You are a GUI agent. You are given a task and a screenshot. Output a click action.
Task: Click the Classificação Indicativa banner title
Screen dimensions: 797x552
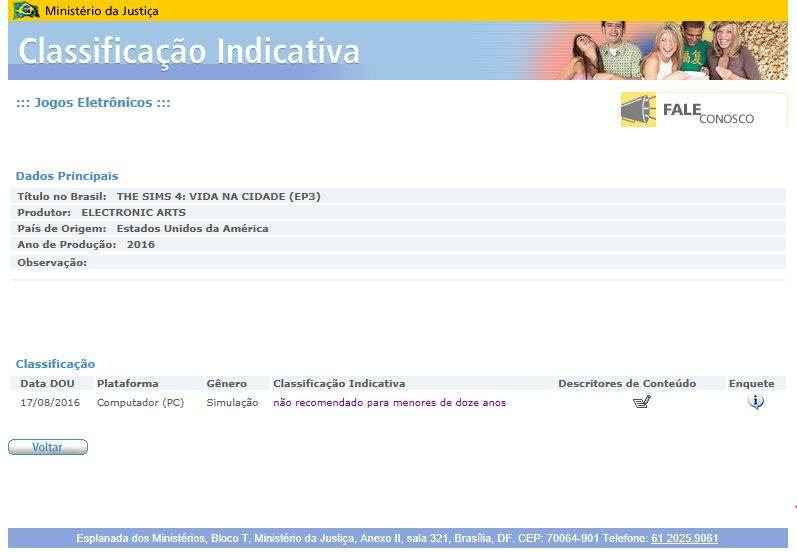[x=189, y=51]
